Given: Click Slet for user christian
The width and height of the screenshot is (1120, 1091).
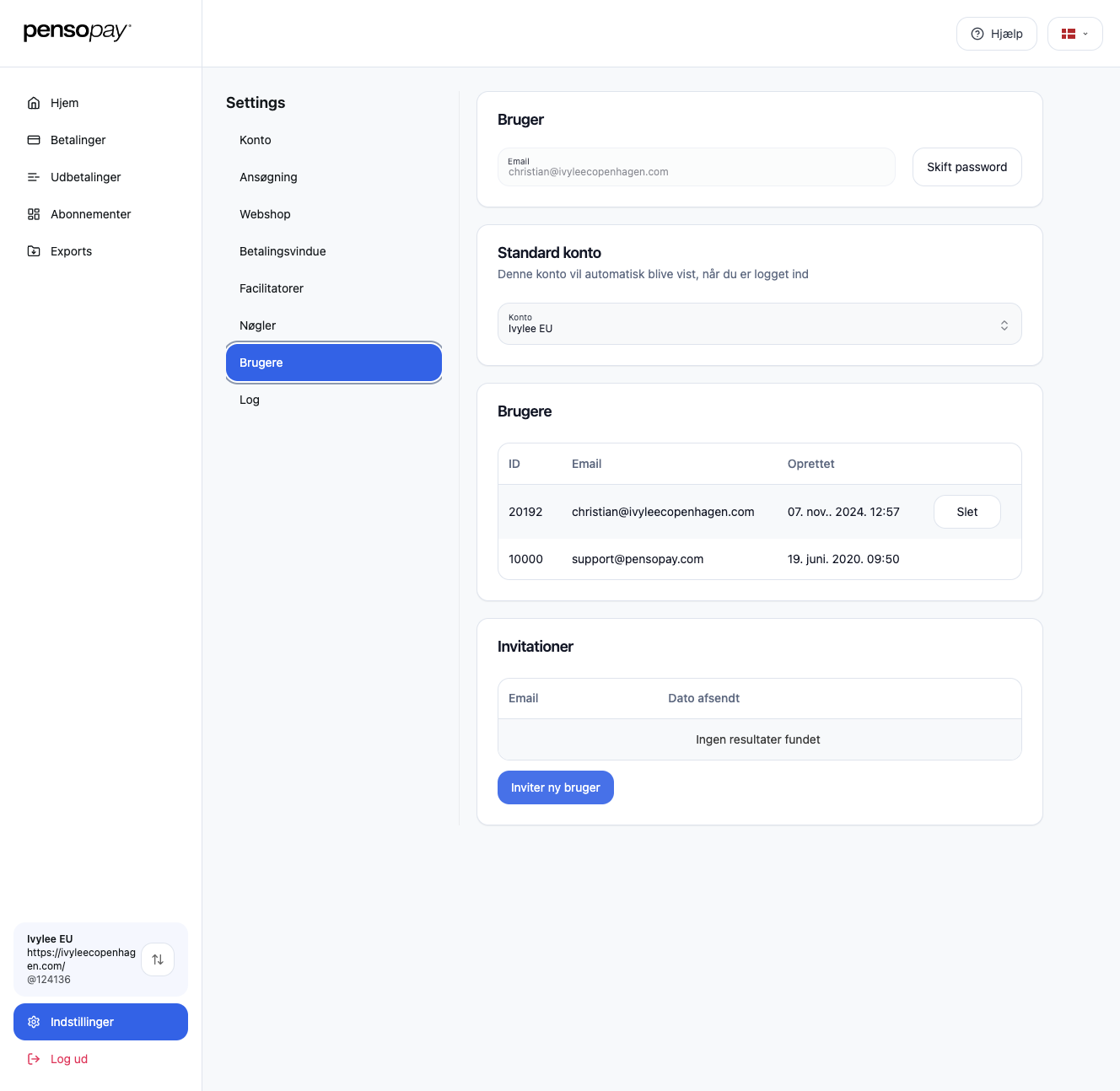Looking at the screenshot, I should coord(967,512).
